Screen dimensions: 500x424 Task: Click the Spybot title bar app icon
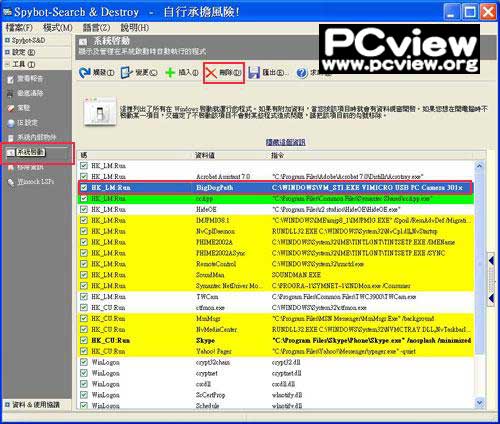coord(7,12)
